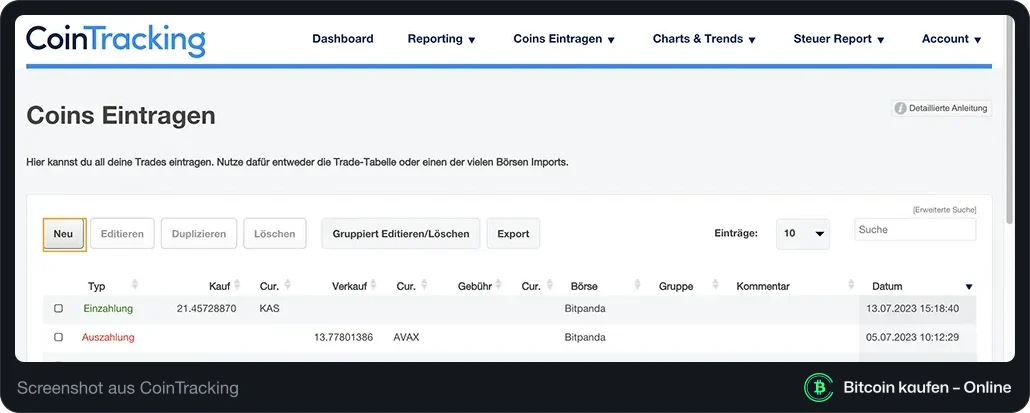
Task: Click the 21.45728870 Kauf amount
Action: 206,309
